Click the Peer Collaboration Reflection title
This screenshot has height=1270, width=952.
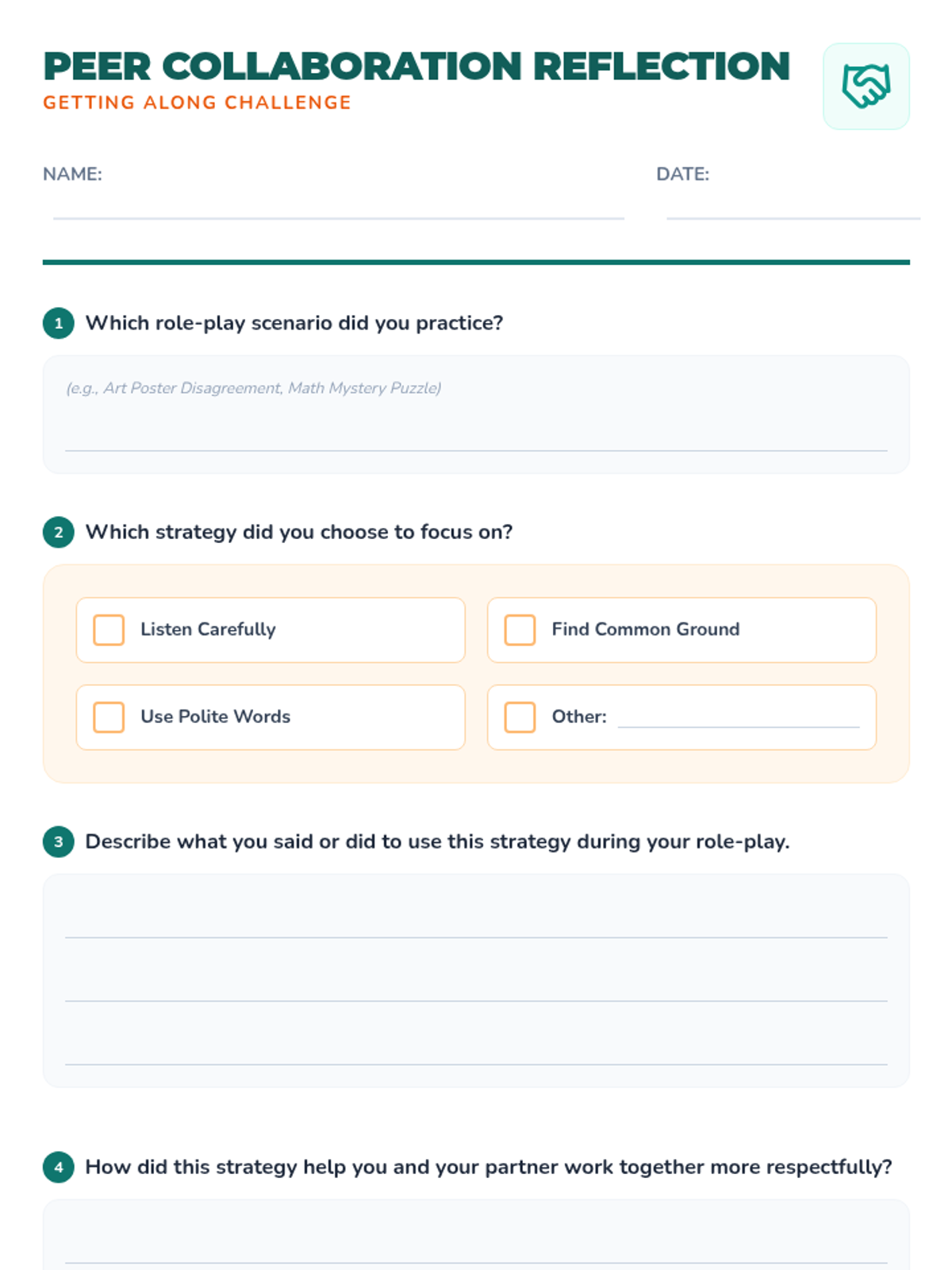tap(416, 66)
